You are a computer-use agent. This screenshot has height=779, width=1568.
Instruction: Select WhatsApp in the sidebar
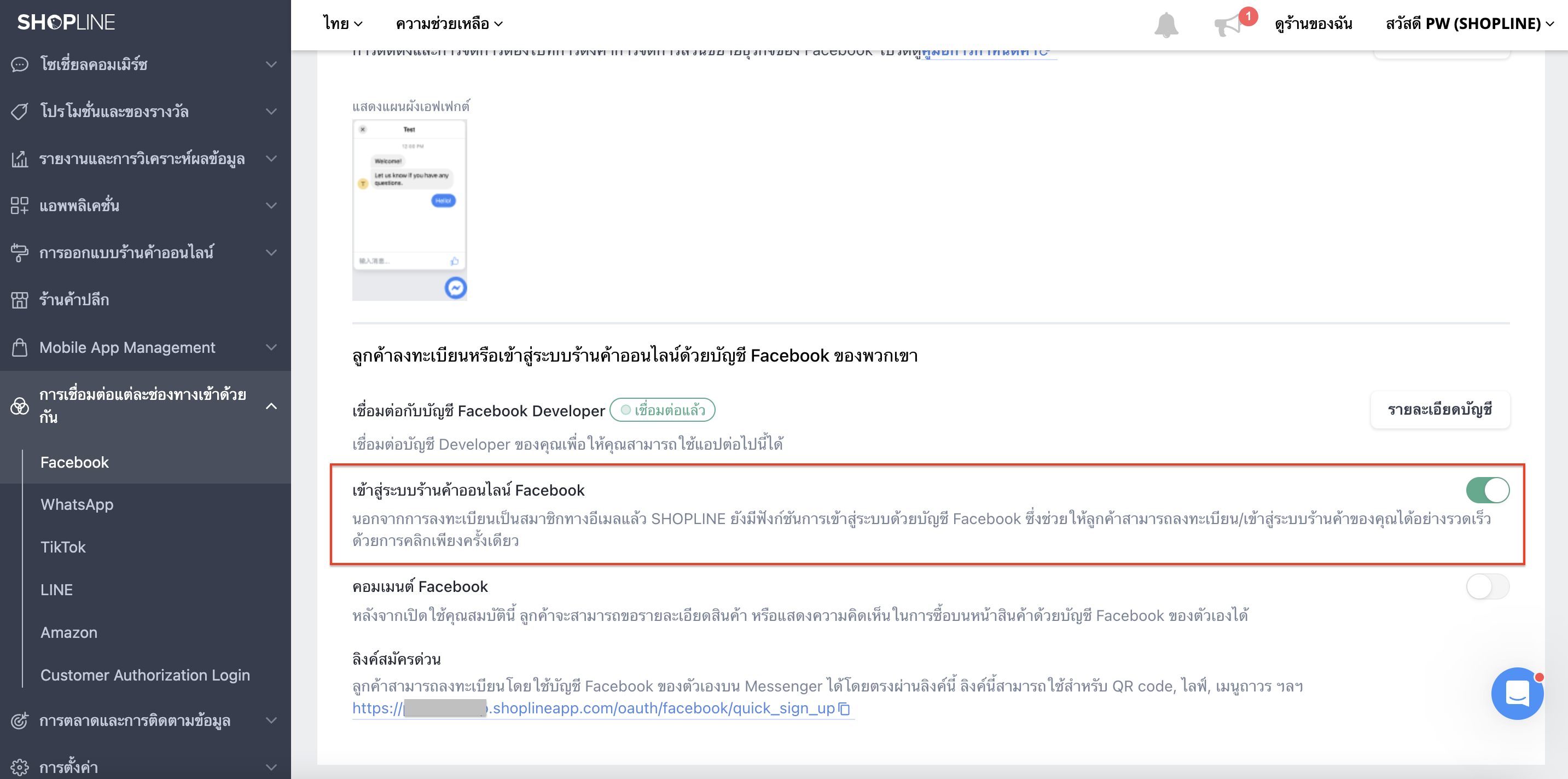[77, 504]
